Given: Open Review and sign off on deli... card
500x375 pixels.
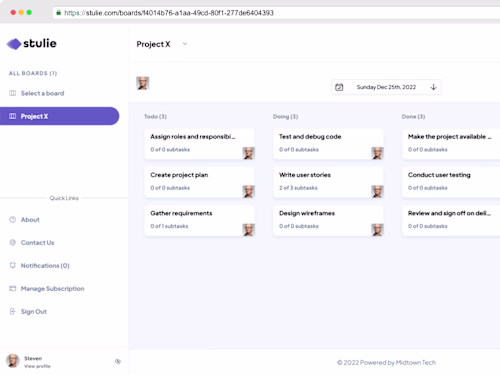Looking at the screenshot, I should click(x=451, y=221).
